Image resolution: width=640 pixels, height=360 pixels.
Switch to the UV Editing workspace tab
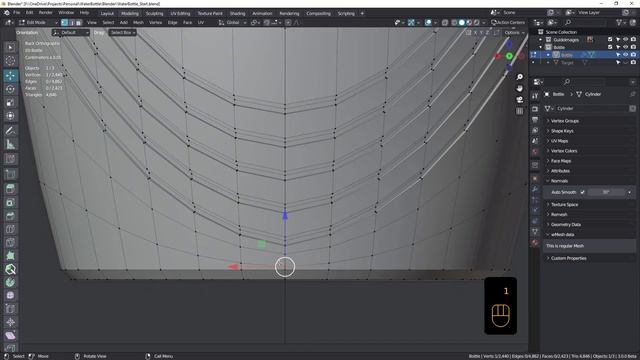pyautogui.click(x=180, y=13)
